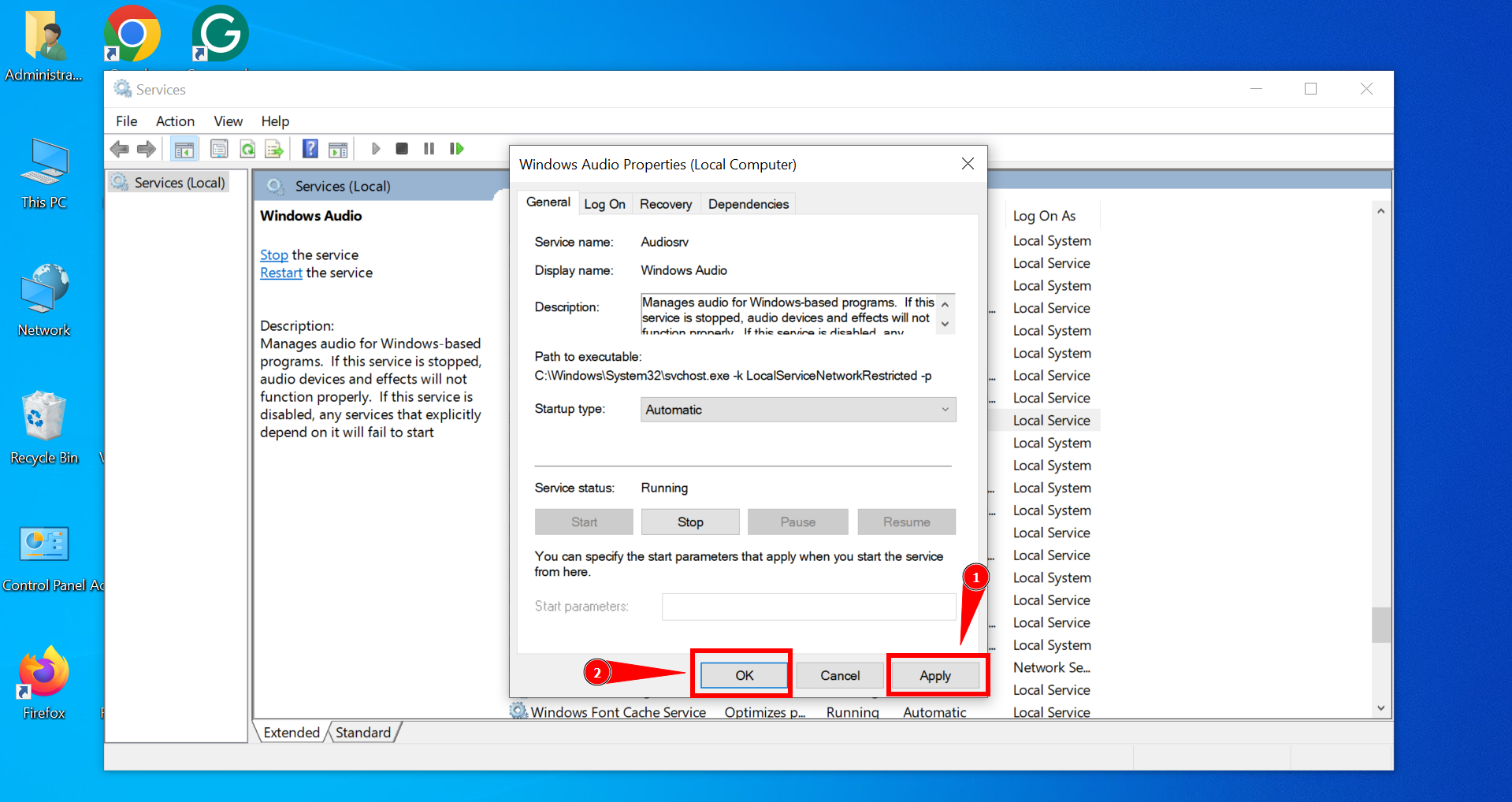The width and height of the screenshot is (1512, 802).
Task: Click the Start Service play icon in toolbar
Action: point(376,148)
